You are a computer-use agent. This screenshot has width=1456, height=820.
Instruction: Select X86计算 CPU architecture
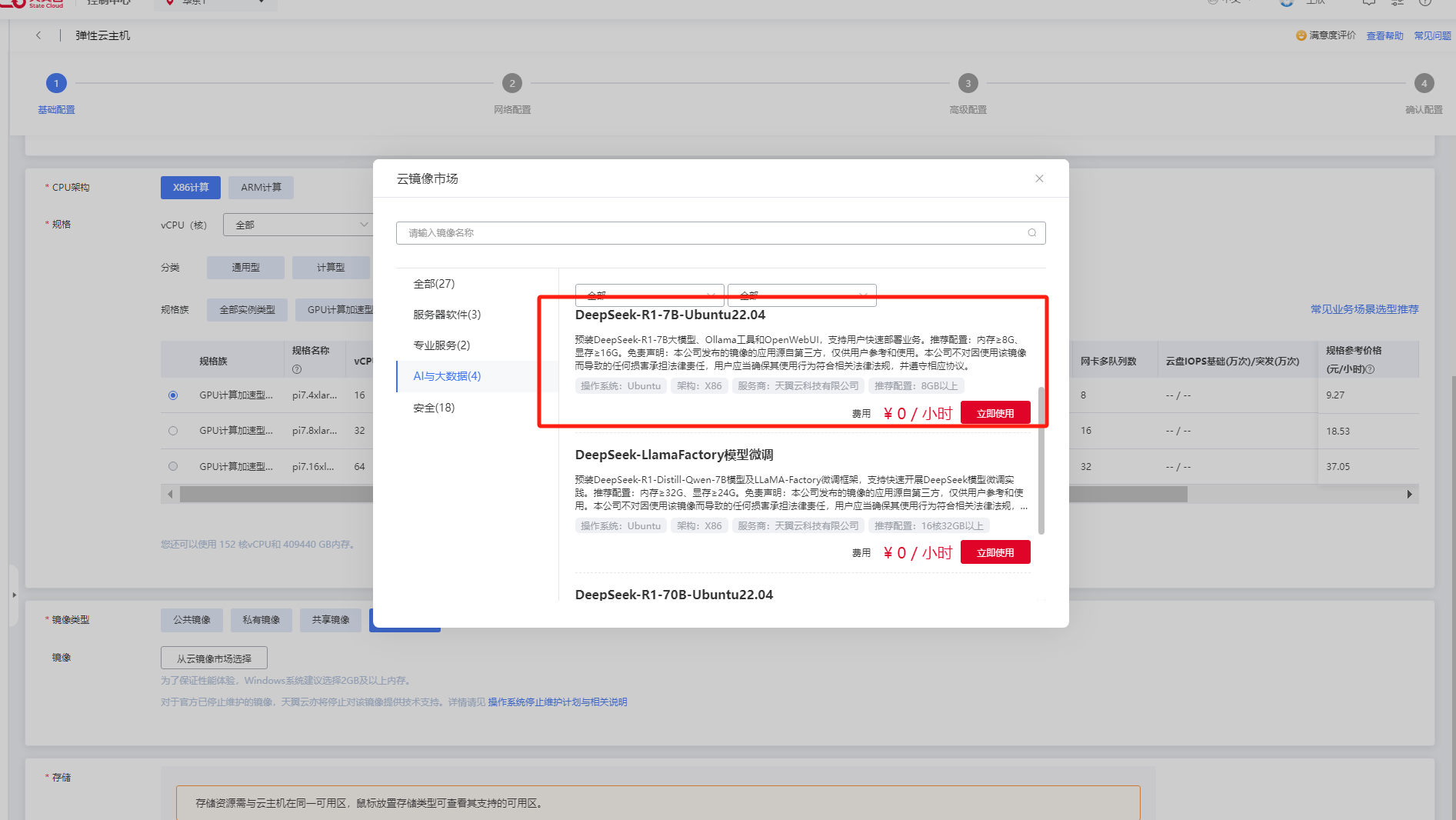[x=191, y=188]
